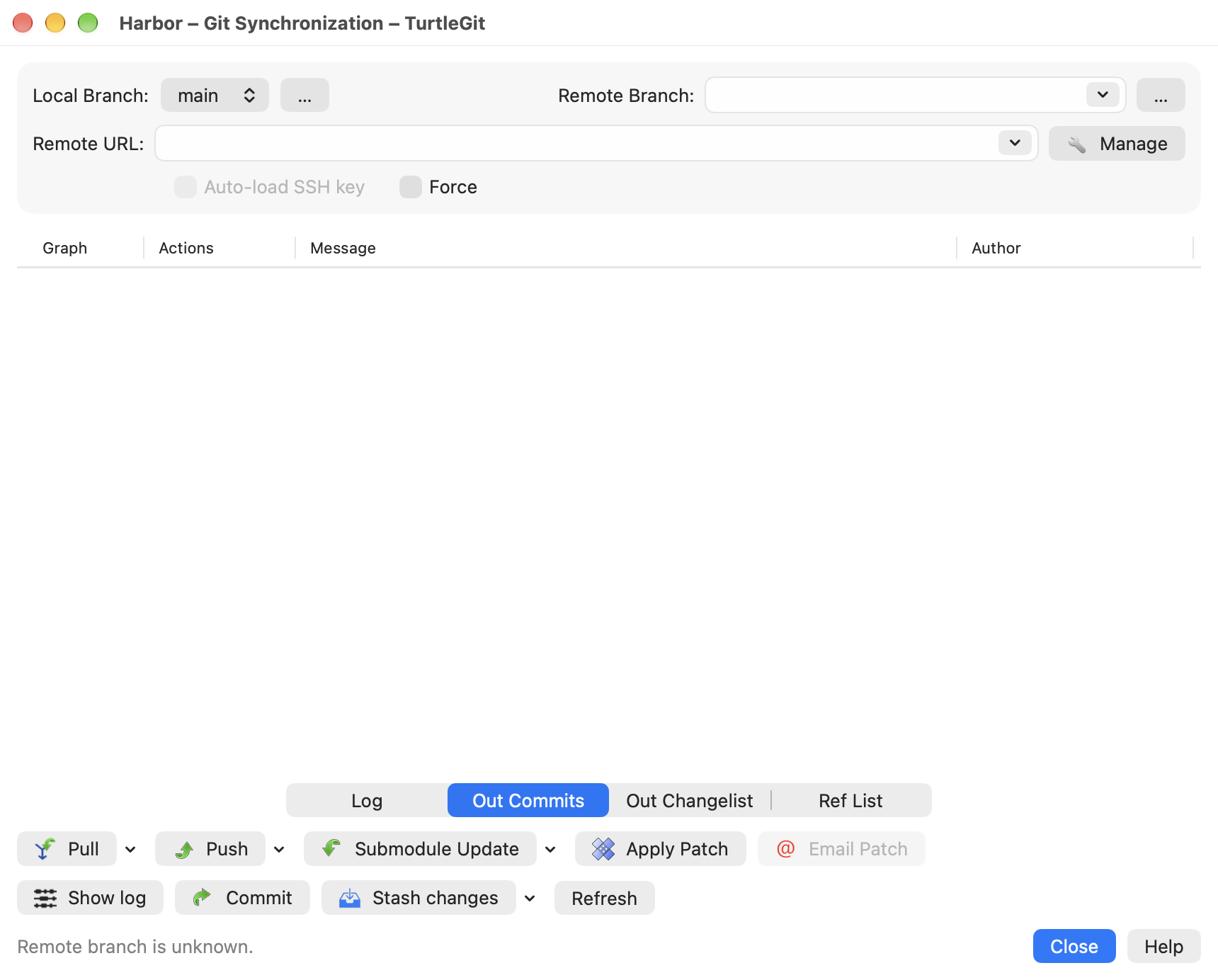Open the Push options chevron
Screen dimensions: 1218x980
coord(279,849)
